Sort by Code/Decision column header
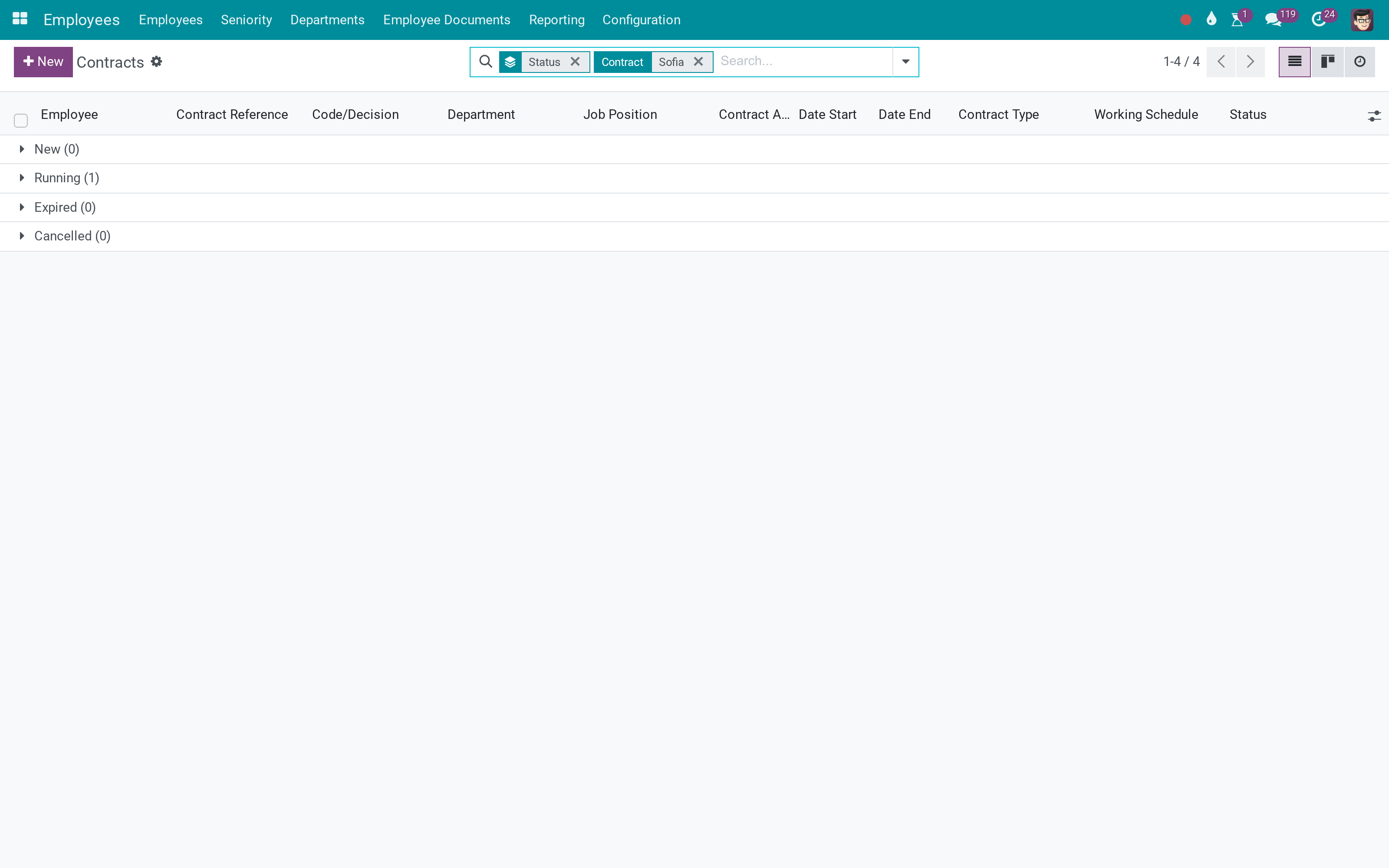This screenshot has width=1389, height=868. (355, 114)
